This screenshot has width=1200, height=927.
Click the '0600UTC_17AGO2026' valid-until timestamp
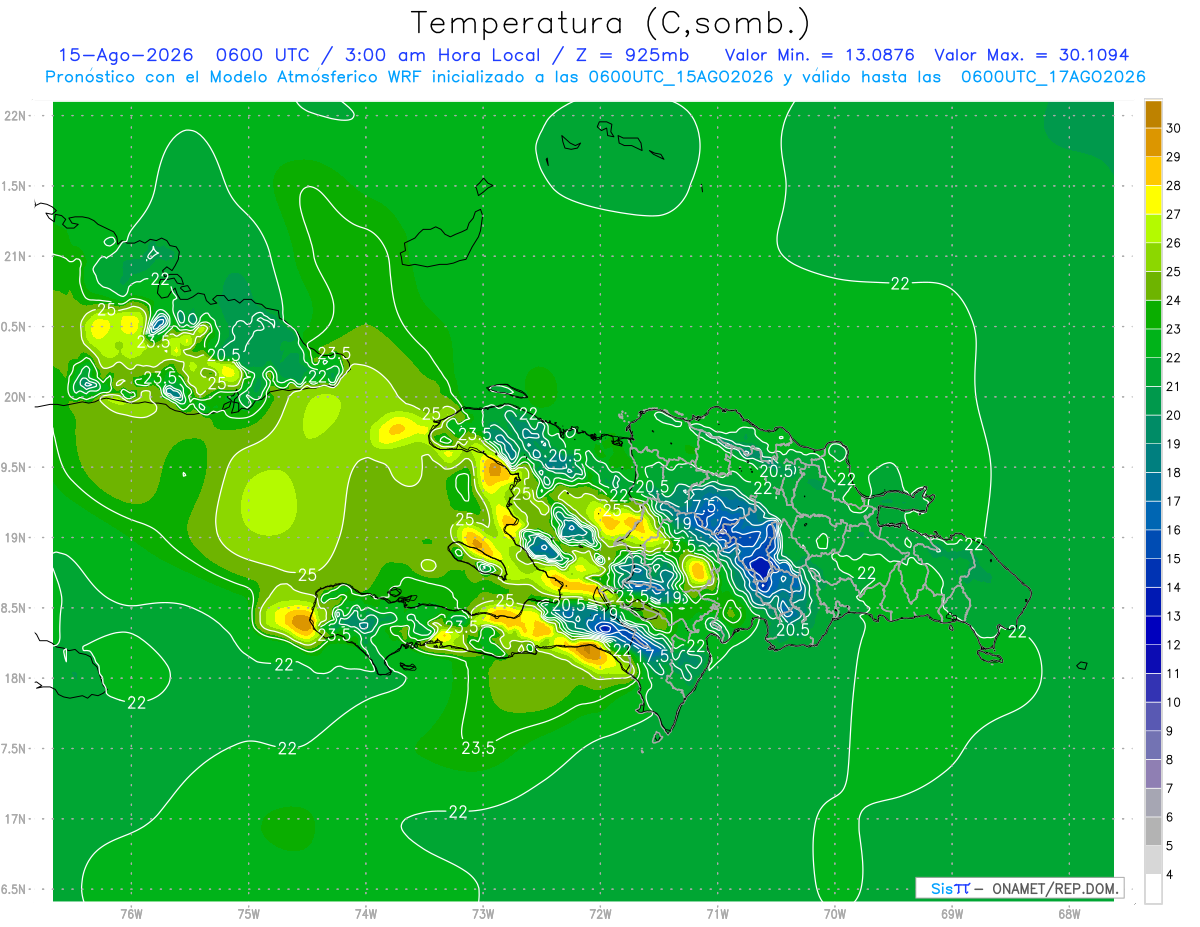1052,77
